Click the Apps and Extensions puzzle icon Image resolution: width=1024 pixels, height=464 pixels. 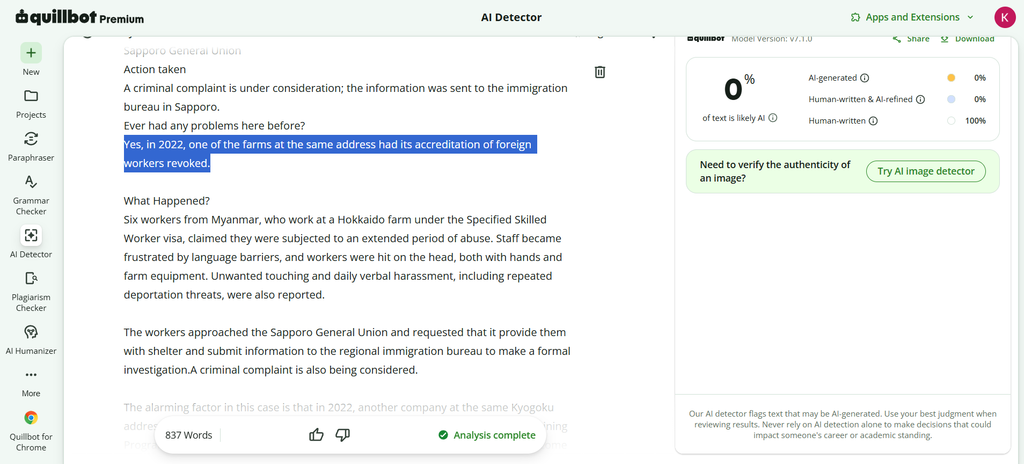click(855, 17)
